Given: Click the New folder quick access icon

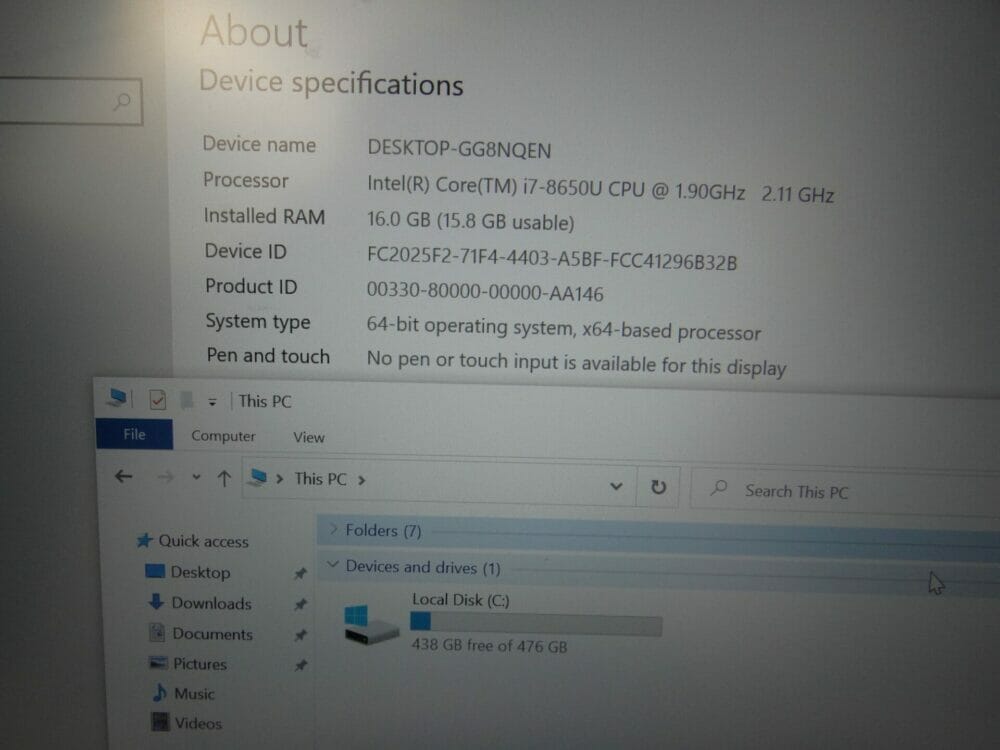Looking at the screenshot, I should point(187,400).
